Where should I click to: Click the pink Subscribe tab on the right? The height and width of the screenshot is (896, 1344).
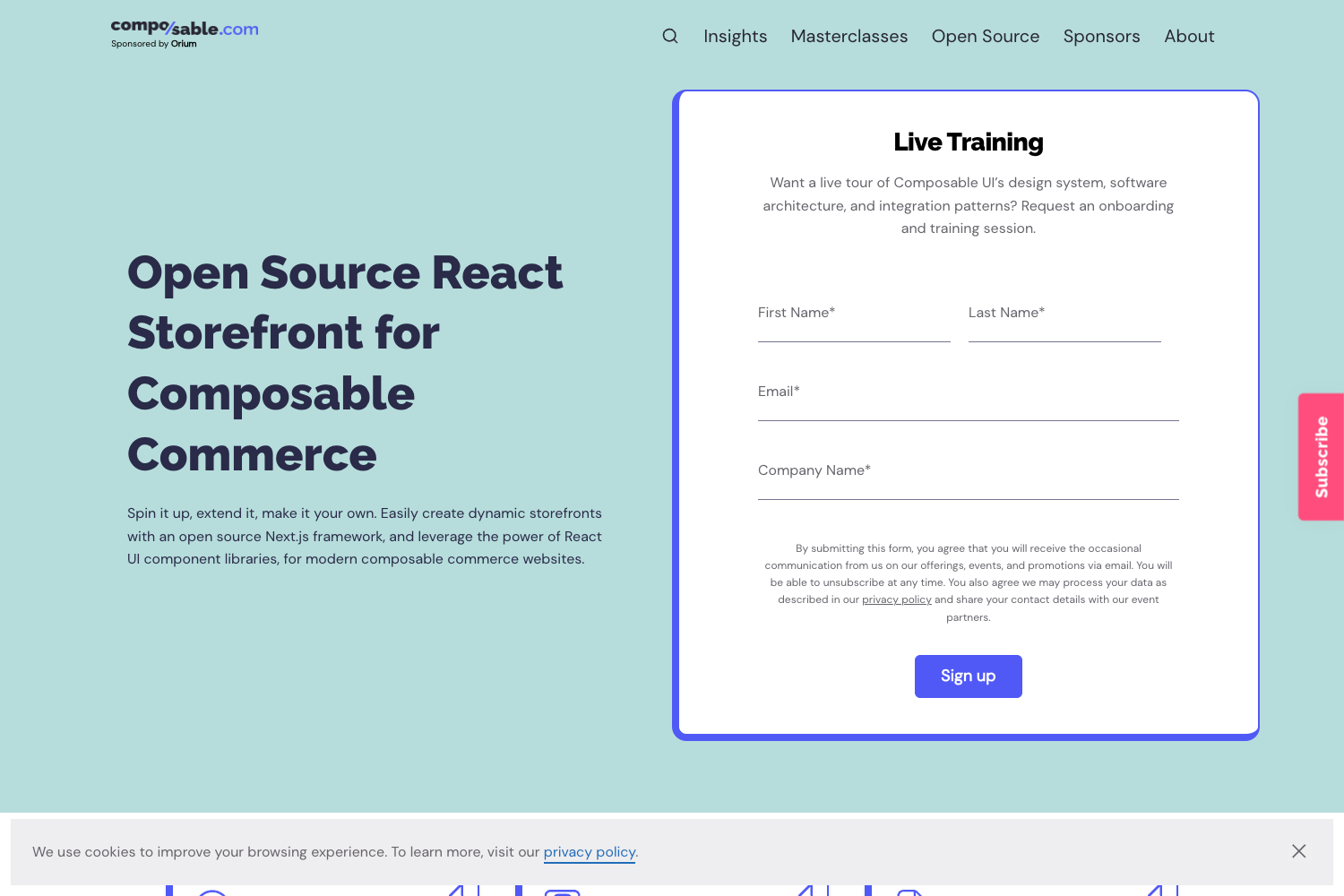(x=1321, y=457)
